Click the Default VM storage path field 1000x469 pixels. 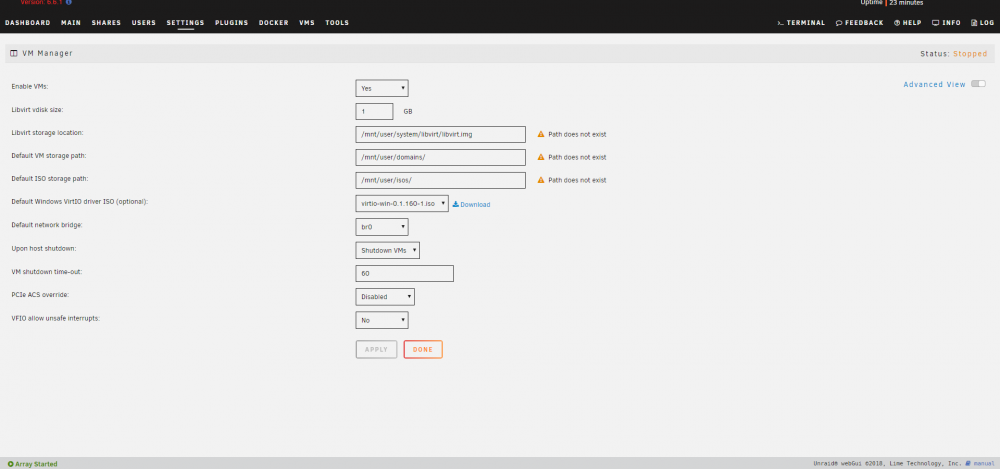pyautogui.click(x=441, y=157)
